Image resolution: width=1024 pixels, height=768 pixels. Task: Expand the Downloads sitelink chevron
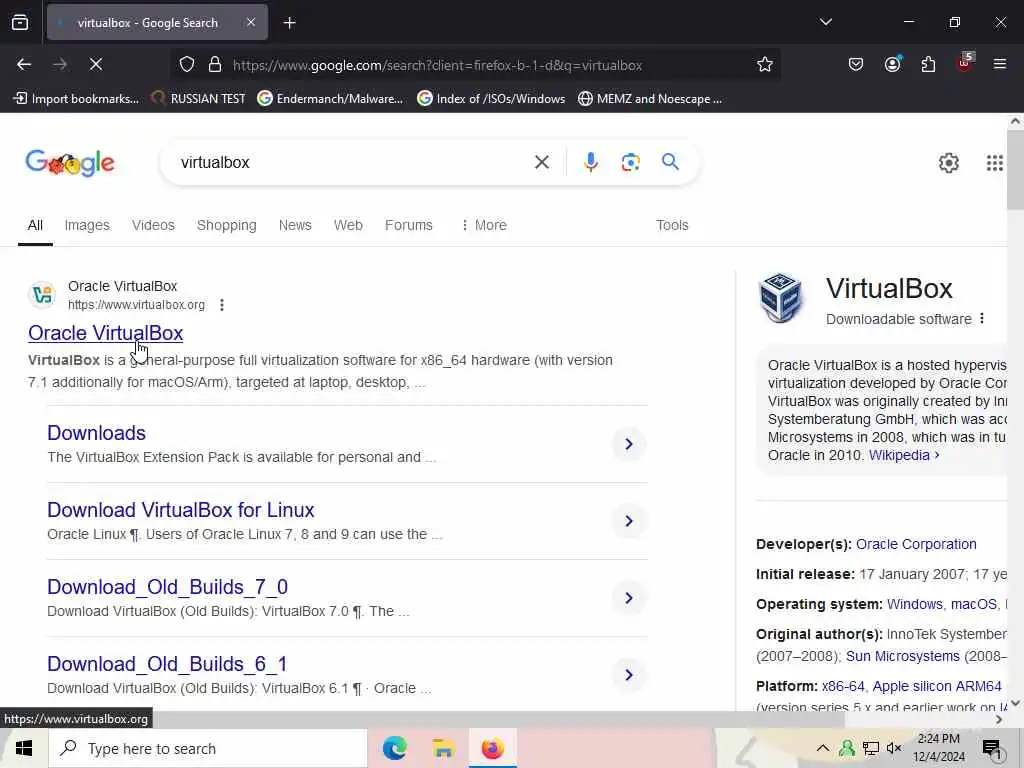point(629,444)
